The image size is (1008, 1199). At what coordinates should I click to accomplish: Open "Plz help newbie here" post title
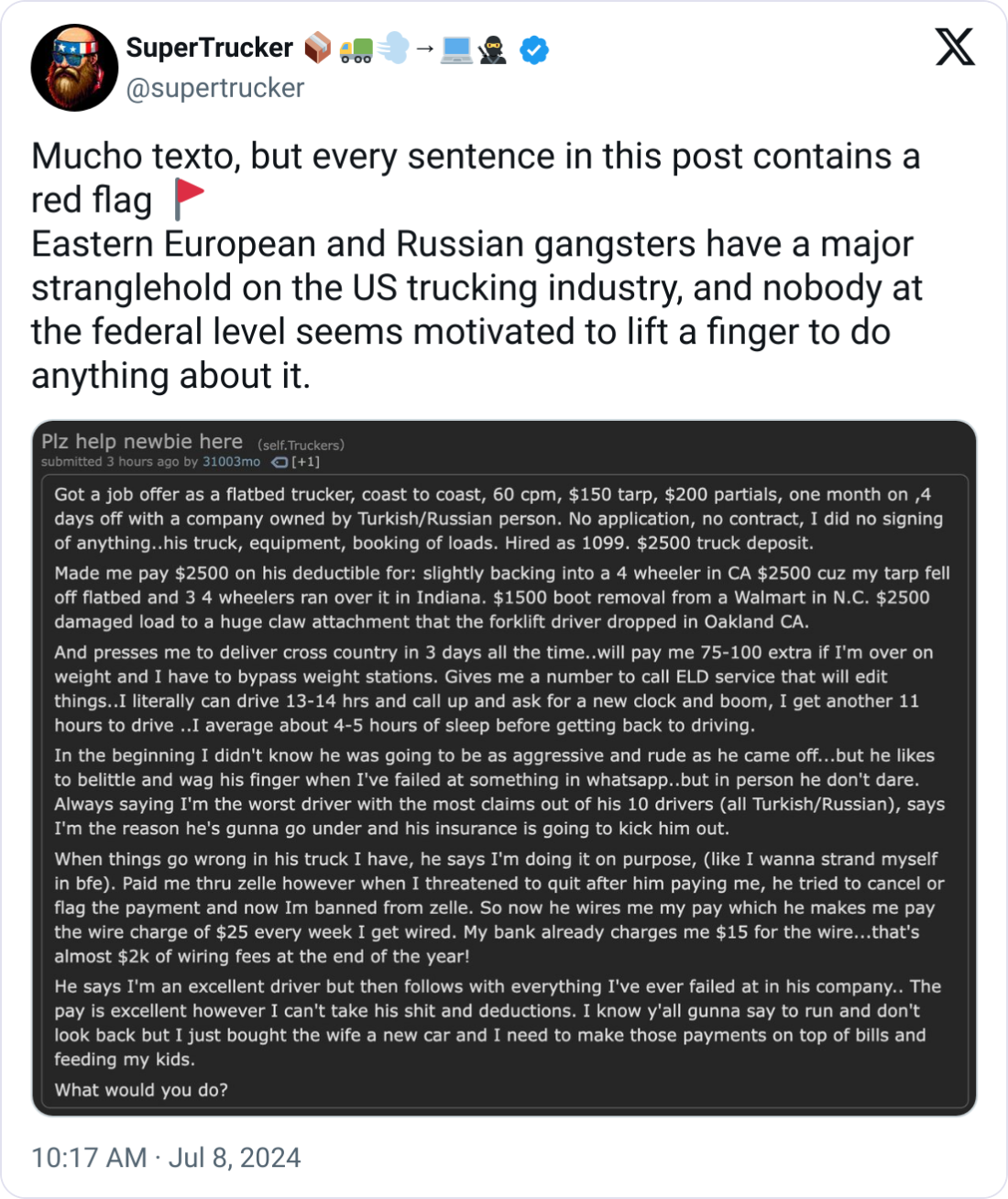pyautogui.click(x=142, y=442)
